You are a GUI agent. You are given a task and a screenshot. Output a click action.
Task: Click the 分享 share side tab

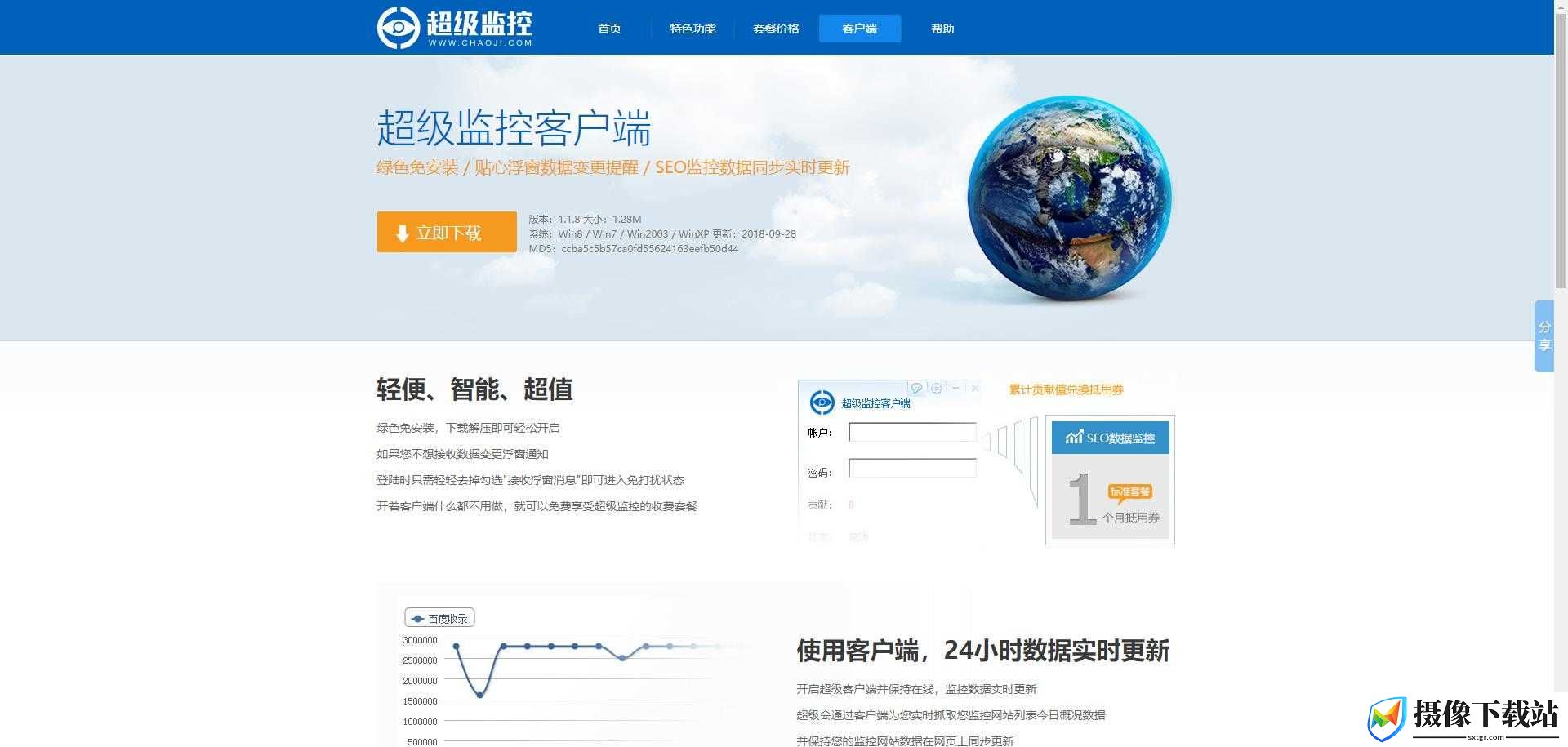coord(1544,336)
